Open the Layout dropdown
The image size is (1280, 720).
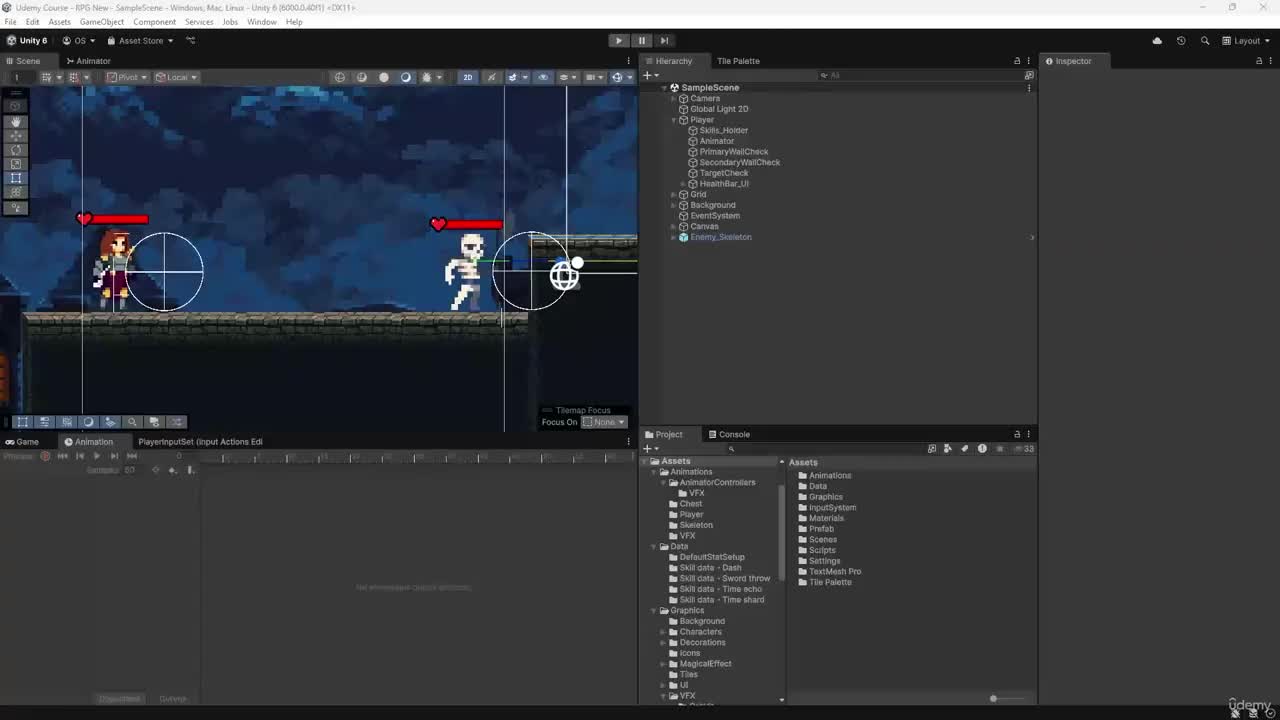tap(1246, 41)
